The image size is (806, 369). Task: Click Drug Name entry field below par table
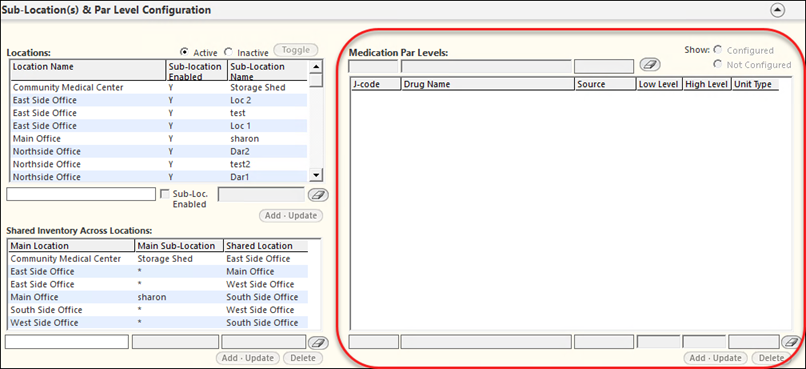(x=486, y=342)
